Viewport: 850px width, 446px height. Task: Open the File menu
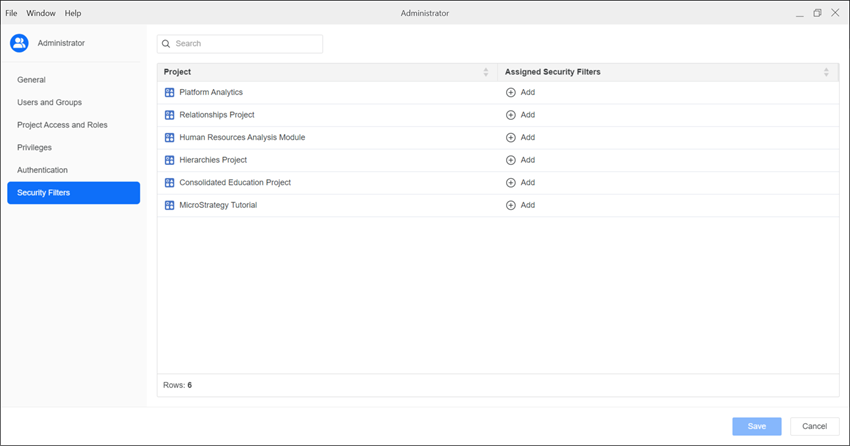click(x=12, y=13)
